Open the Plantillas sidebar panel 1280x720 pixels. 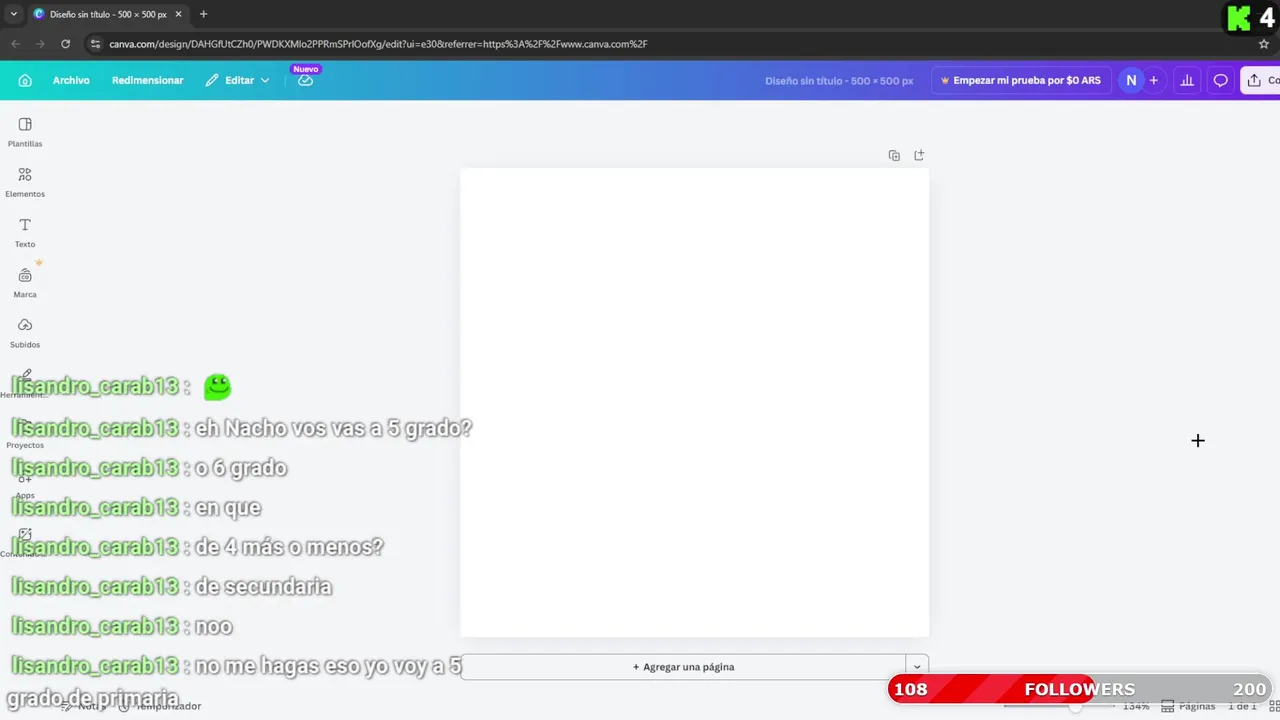25,132
